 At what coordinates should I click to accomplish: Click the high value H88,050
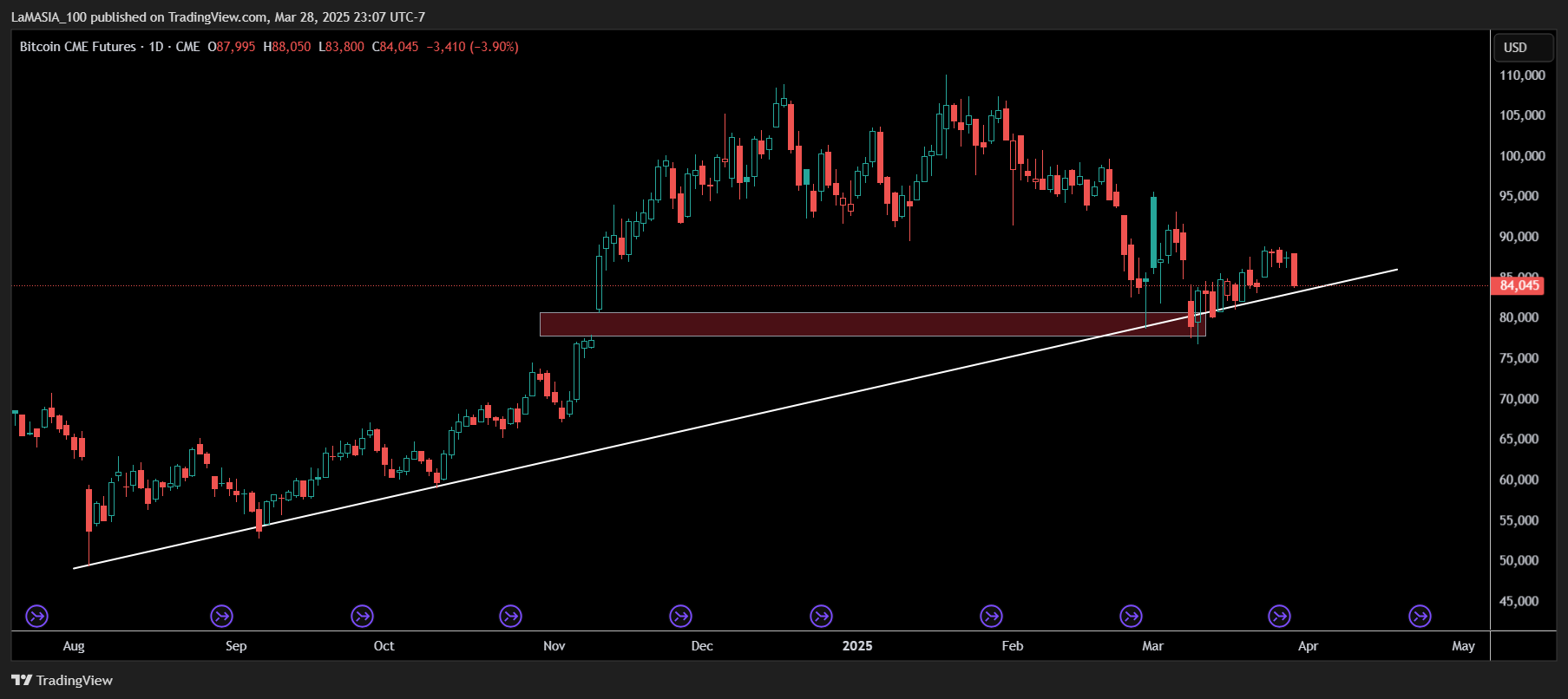(287, 47)
